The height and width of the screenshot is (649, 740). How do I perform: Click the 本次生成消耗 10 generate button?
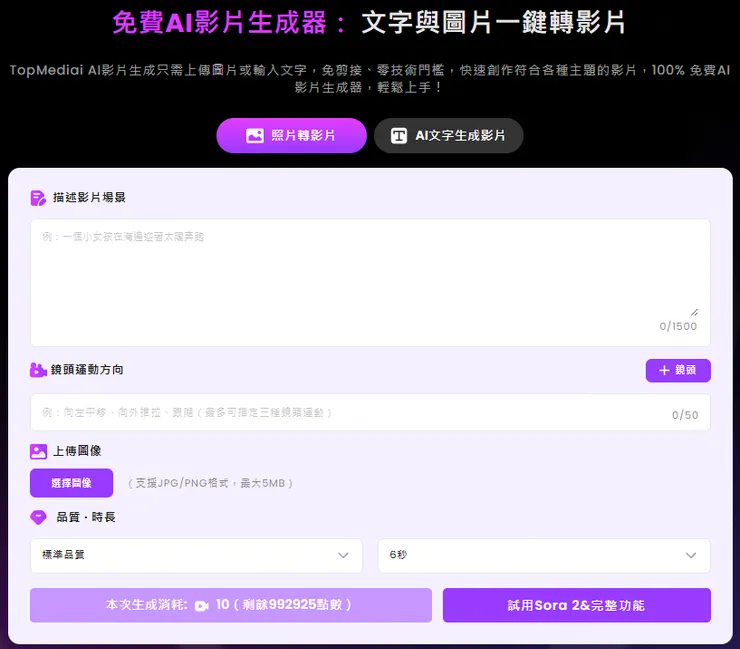pyautogui.click(x=231, y=605)
